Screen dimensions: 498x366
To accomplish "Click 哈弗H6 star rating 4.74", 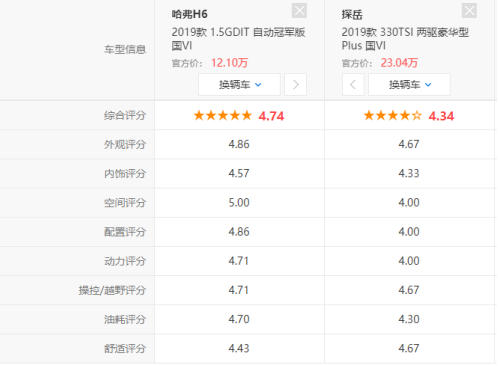I will (239, 116).
